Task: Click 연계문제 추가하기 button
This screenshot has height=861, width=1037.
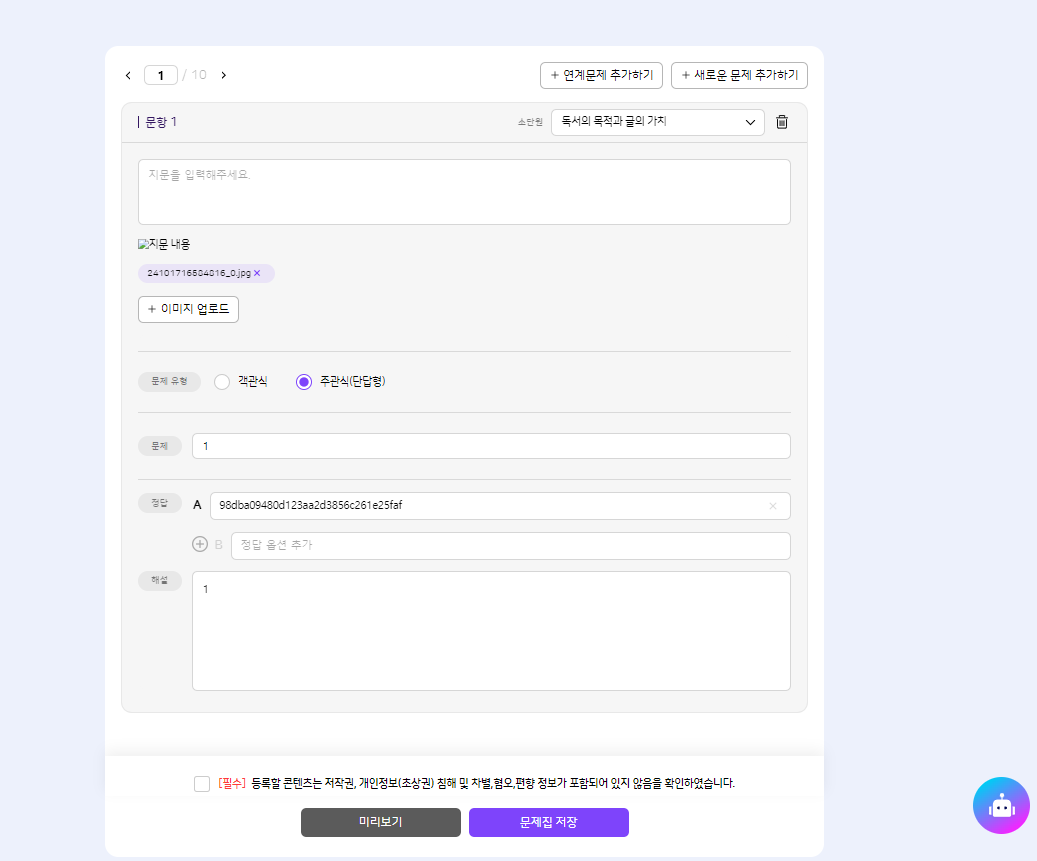Action: pyautogui.click(x=600, y=75)
